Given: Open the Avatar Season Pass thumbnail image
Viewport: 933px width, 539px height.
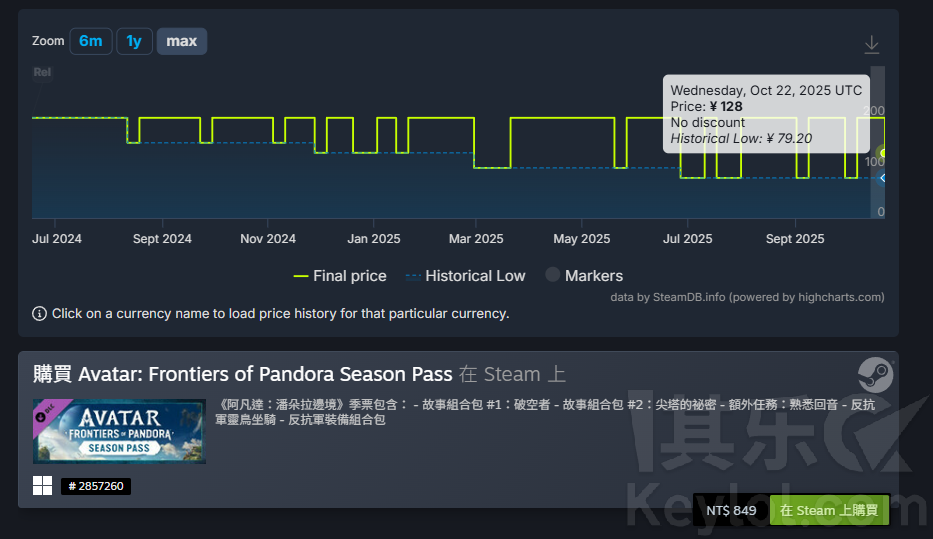Looking at the screenshot, I should point(119,431).
